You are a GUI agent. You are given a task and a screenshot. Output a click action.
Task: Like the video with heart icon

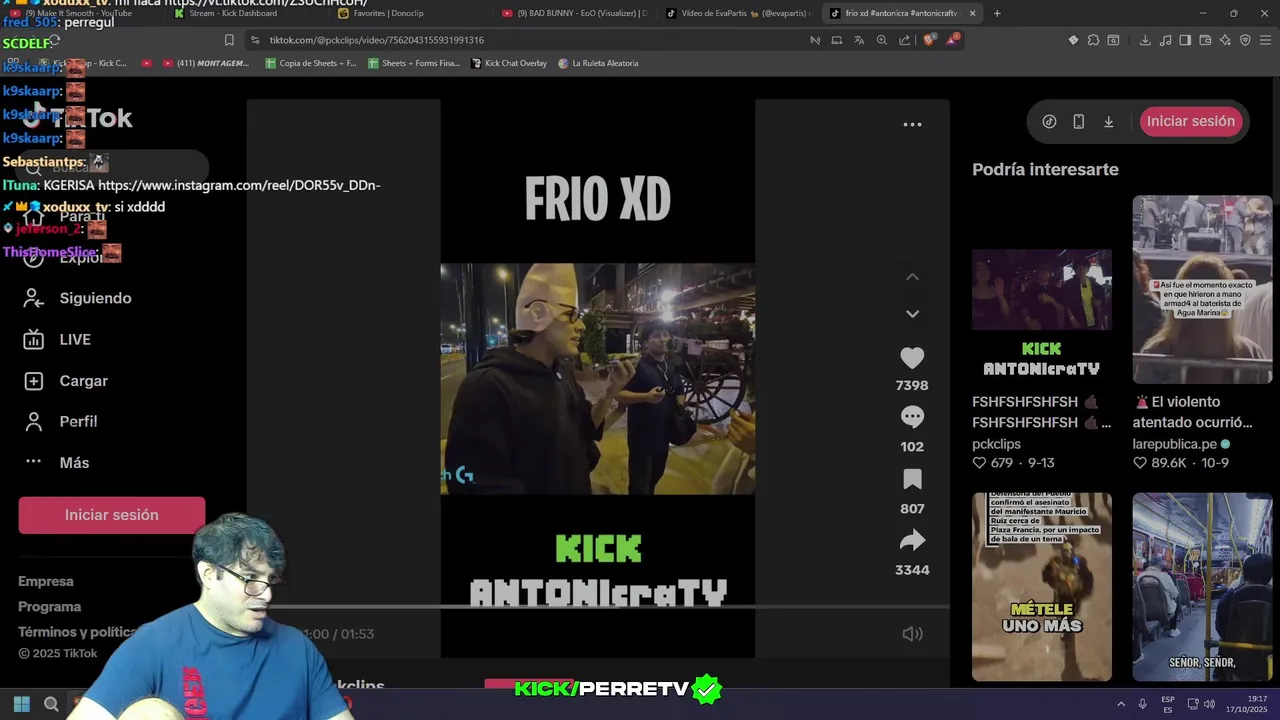(912, 358)
